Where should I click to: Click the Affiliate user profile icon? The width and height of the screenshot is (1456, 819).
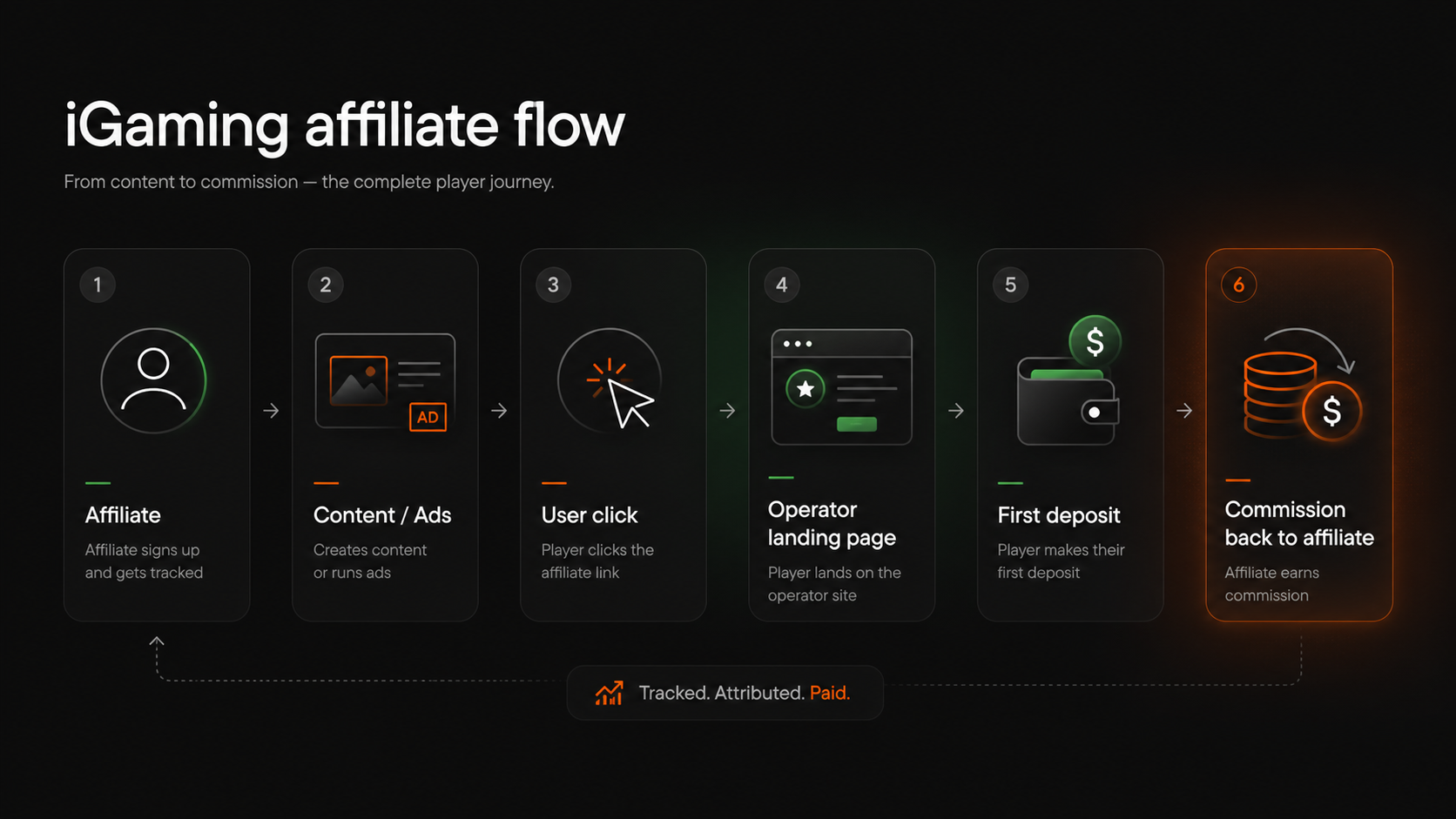[x=153, y=380]
